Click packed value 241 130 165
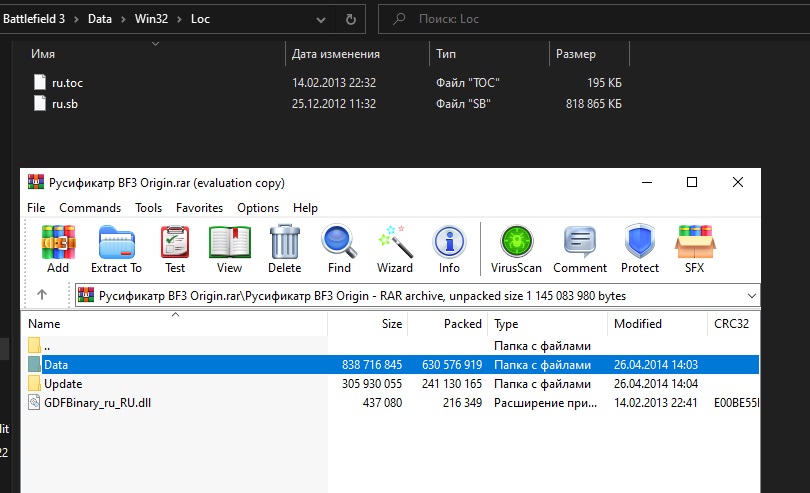The height and width of the screenshot is (493, 810). pos(451,383)
